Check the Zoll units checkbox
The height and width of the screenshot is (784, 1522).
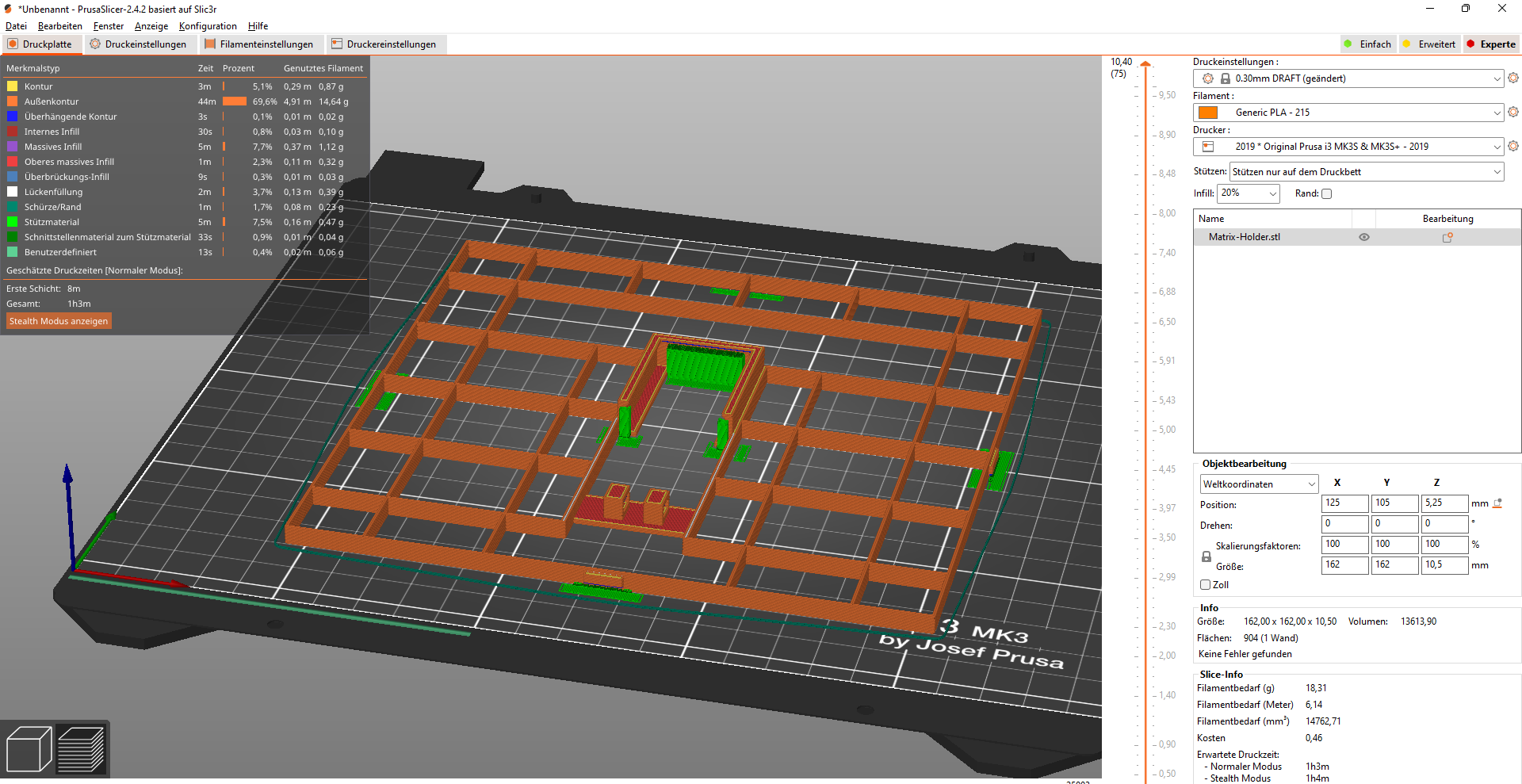coord(1205,585)
